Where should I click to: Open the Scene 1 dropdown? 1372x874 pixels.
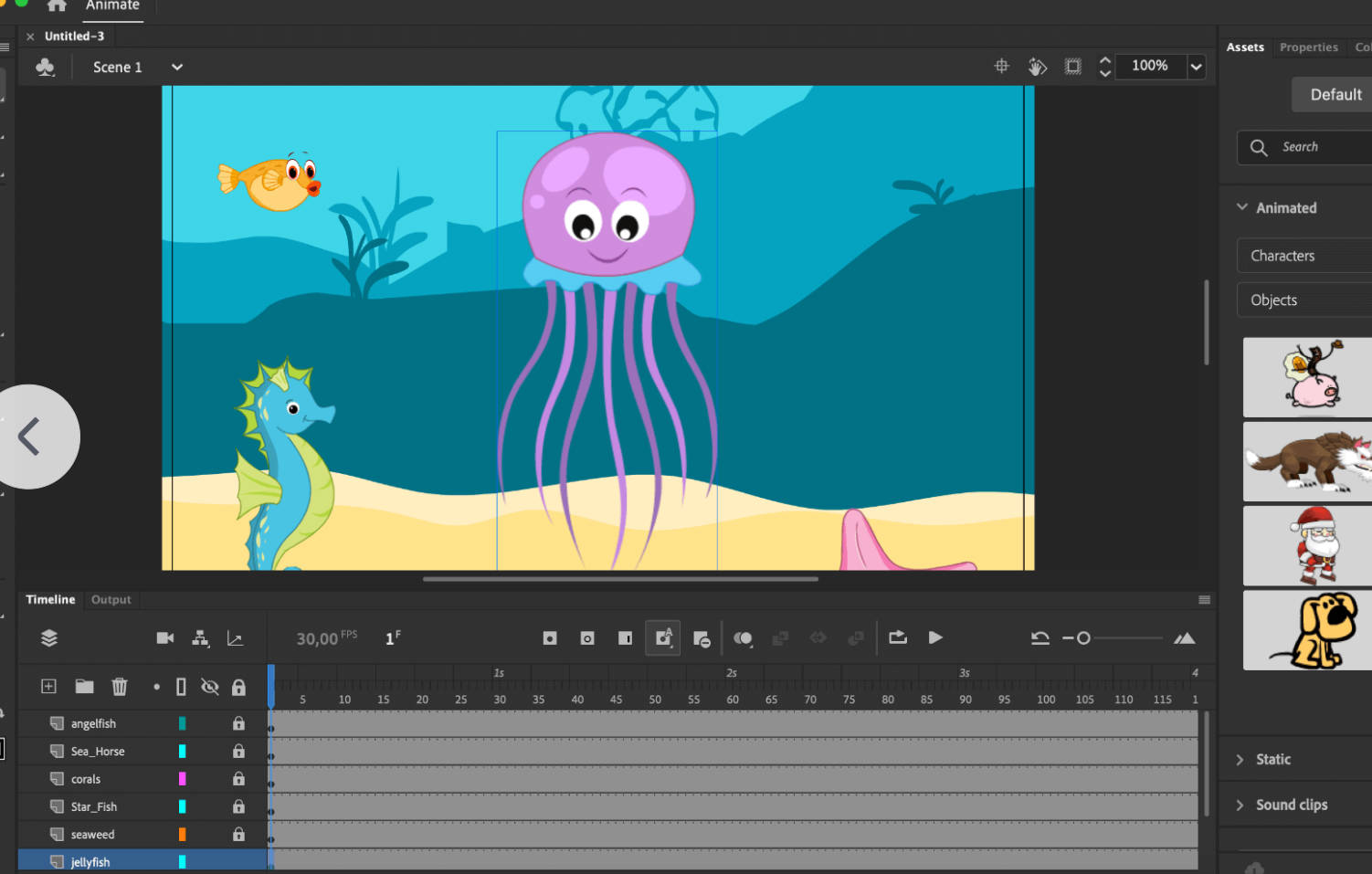177,67
